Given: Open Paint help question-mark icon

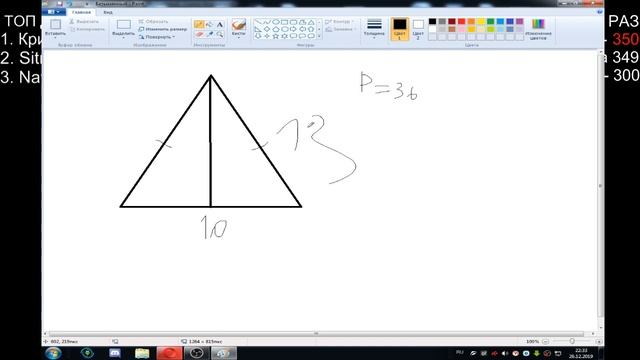Looking at the screenshot, I should (x=600, y=12).
